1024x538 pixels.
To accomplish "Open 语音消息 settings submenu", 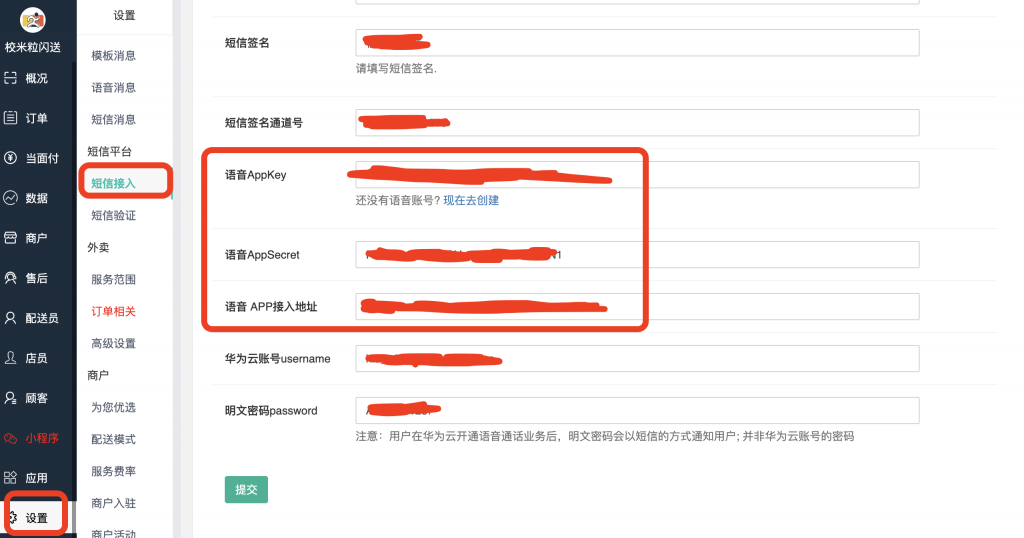I will pos(114,87).
